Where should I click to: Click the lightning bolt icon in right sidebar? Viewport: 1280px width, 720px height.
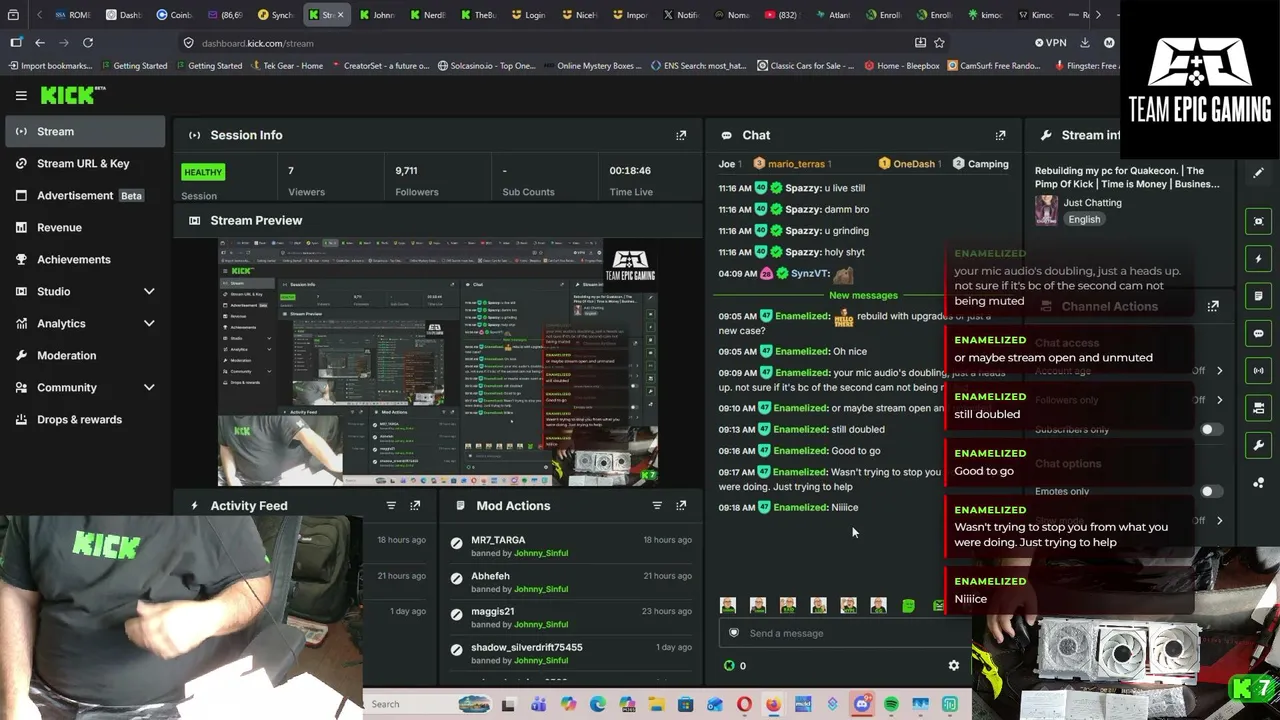point(1258,259)
